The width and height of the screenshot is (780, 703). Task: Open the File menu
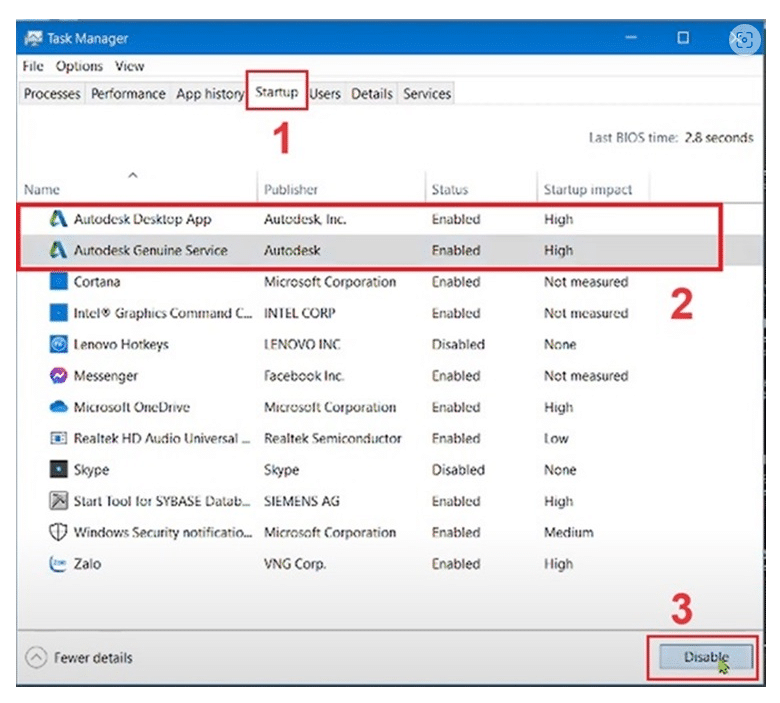tap(33, 66)
